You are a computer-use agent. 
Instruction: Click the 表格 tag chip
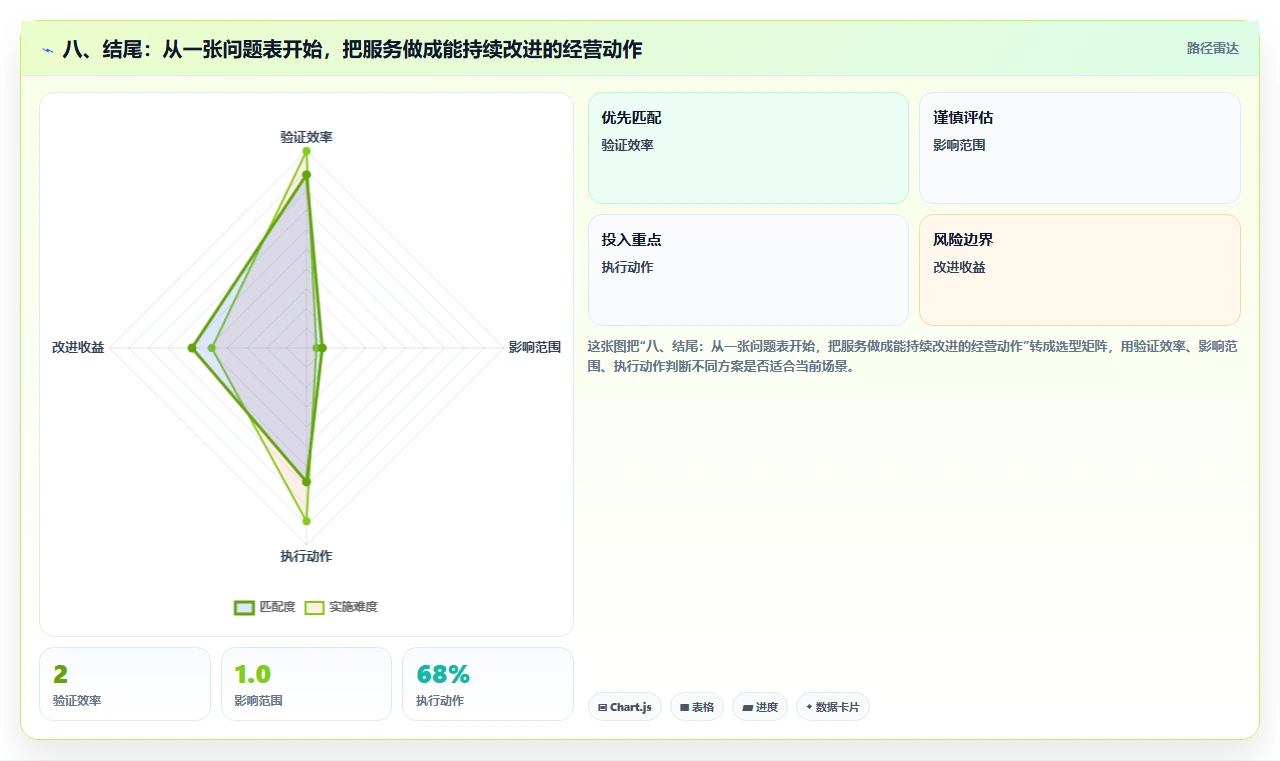(x=697, y=707)
